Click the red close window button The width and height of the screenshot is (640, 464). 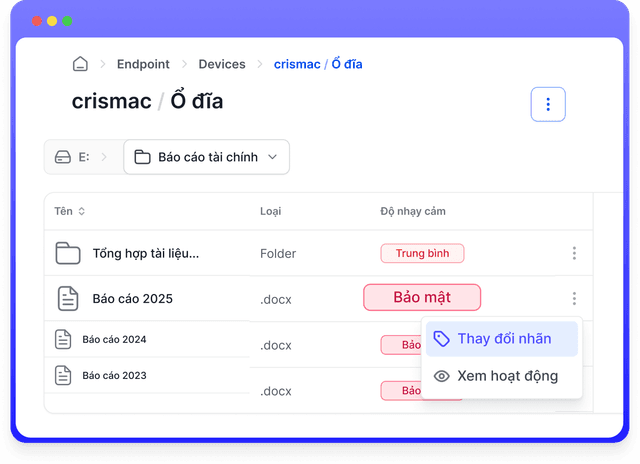[x=37, y=21]
